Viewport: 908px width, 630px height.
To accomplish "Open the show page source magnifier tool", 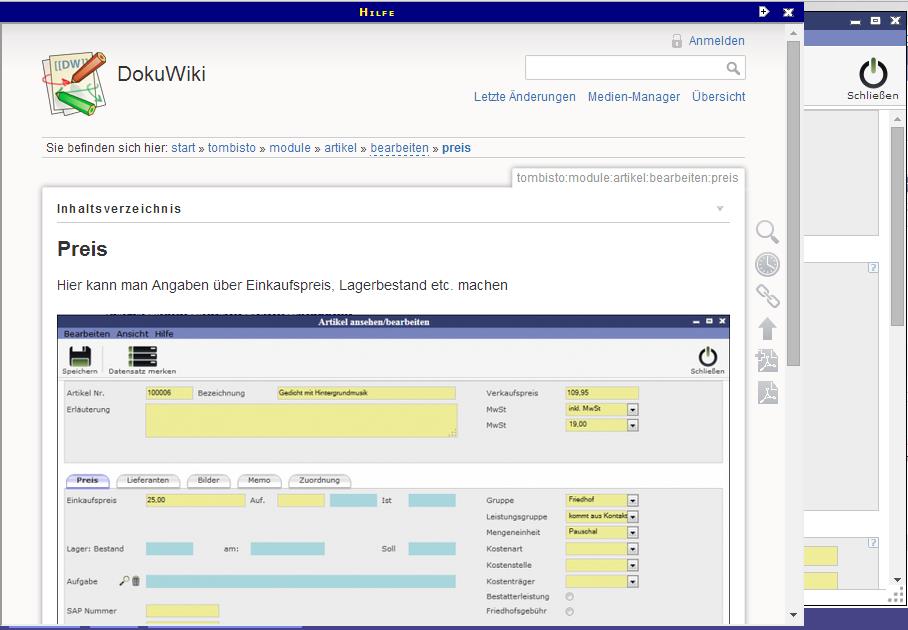I will click(767, 232).
